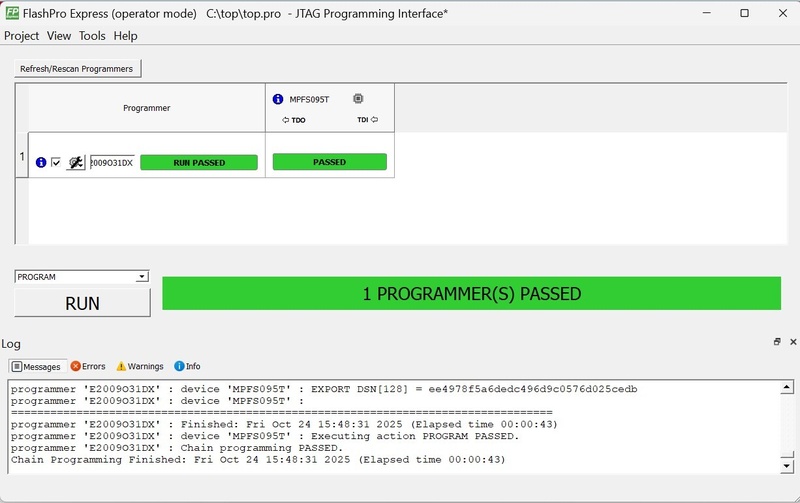800x503 pixels.
Task: Click the programmer connection settings icon
Action: pos(76,162)
